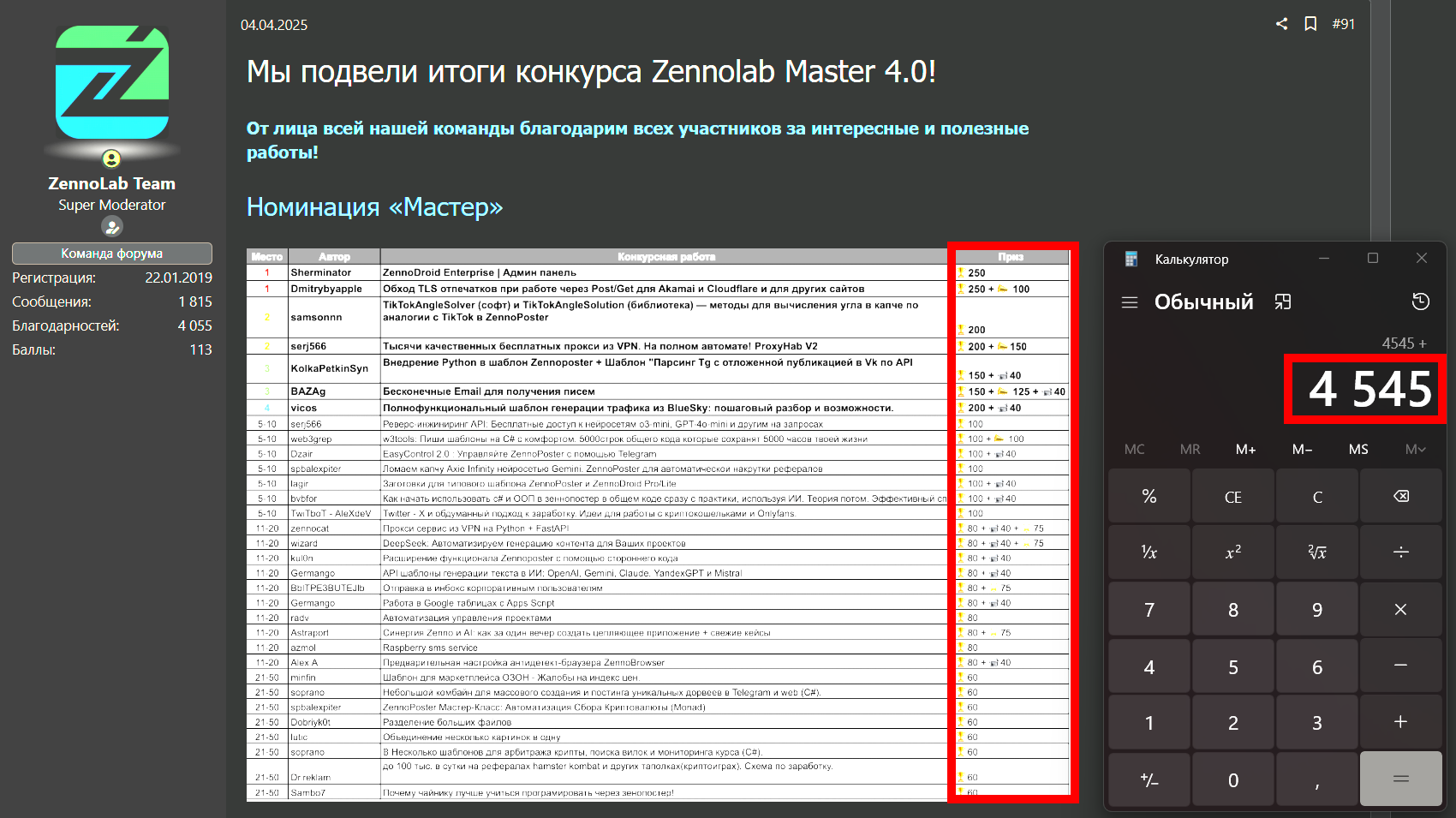Click the samsonnn author cell

(334, 317)
